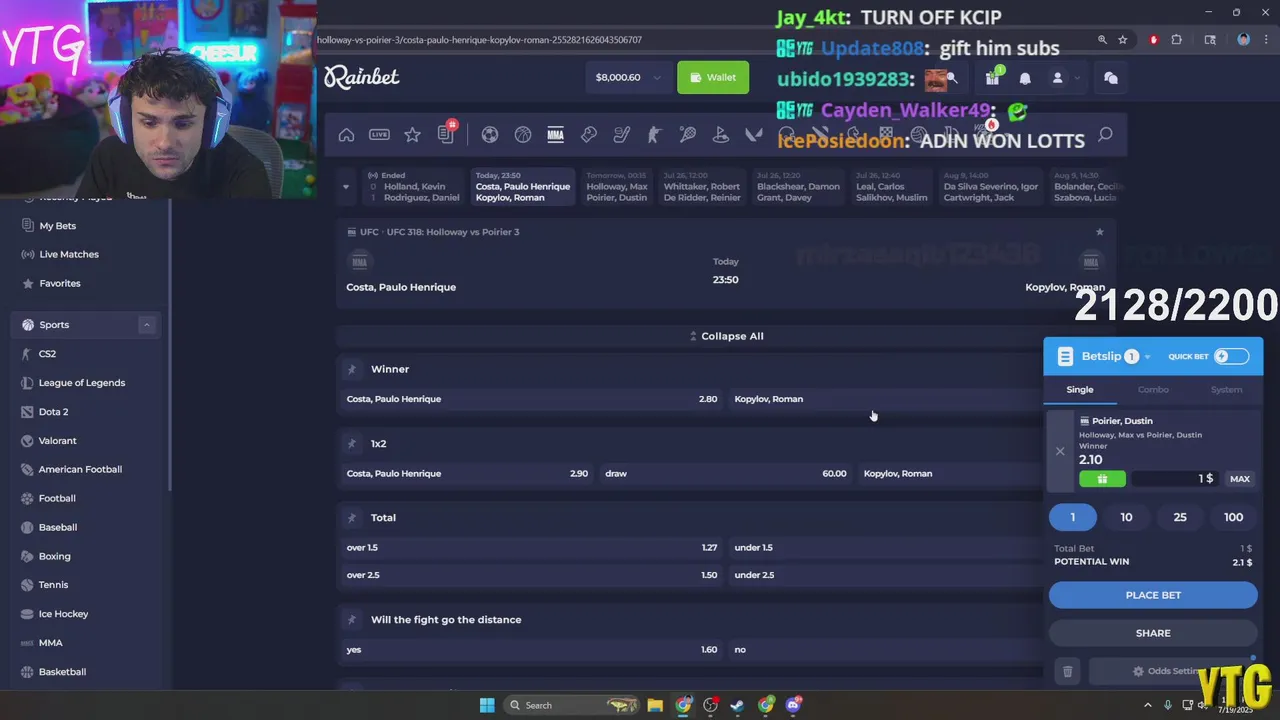1280x720 pixels.
Task: Bet yes fight goes the distance
Action: point(531,649)
